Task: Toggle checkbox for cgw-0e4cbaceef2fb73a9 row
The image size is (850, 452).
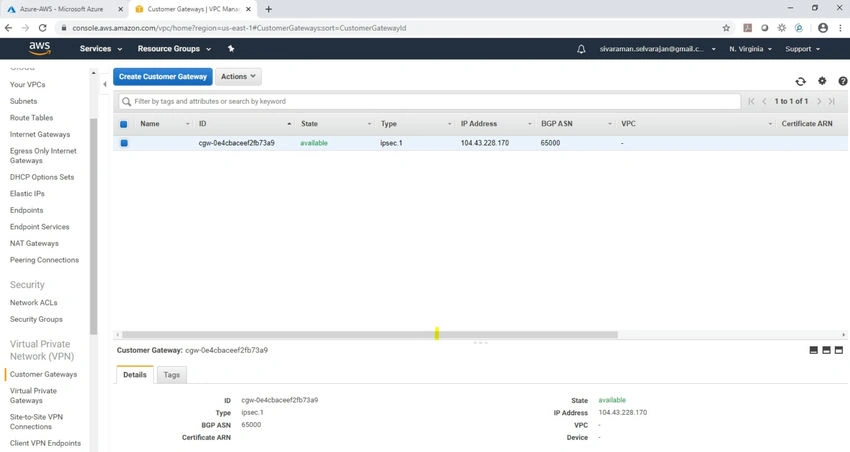Action: click(x=124, y=143)
